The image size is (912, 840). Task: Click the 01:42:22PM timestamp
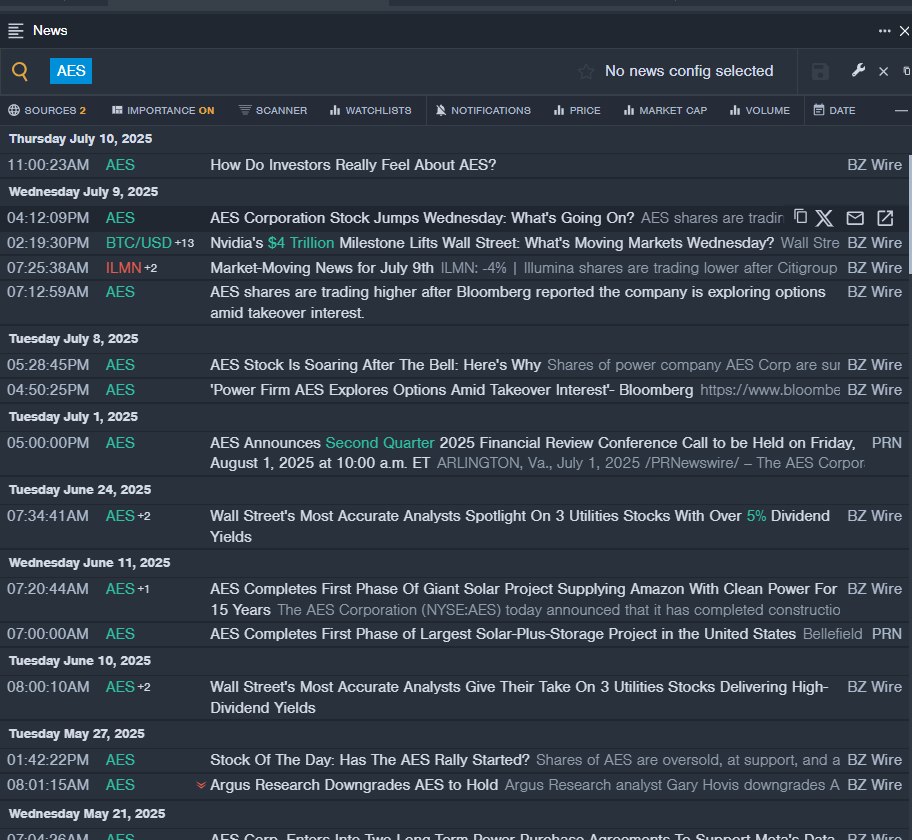[x=48, y=760]
